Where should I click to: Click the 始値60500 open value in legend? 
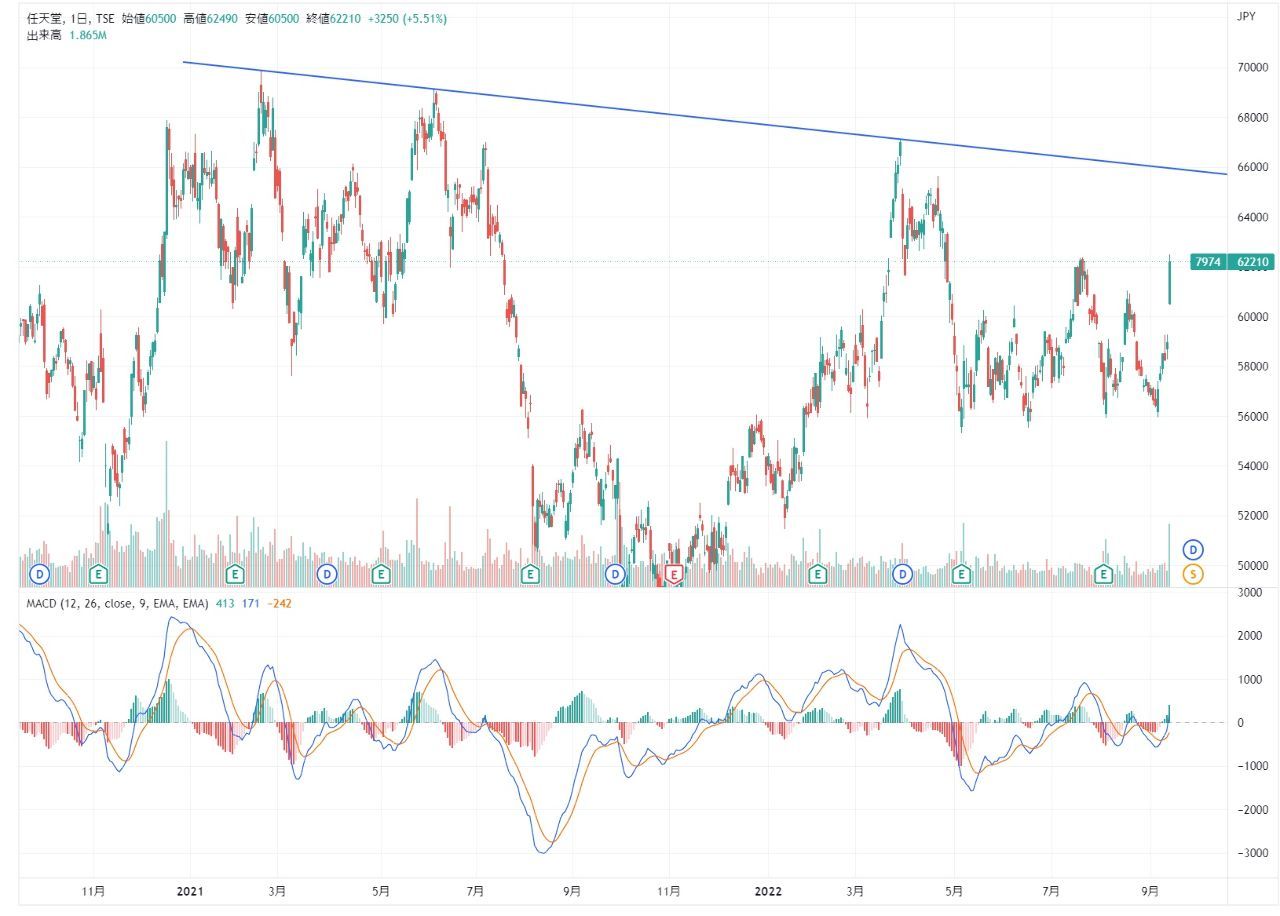pos(148,19)
